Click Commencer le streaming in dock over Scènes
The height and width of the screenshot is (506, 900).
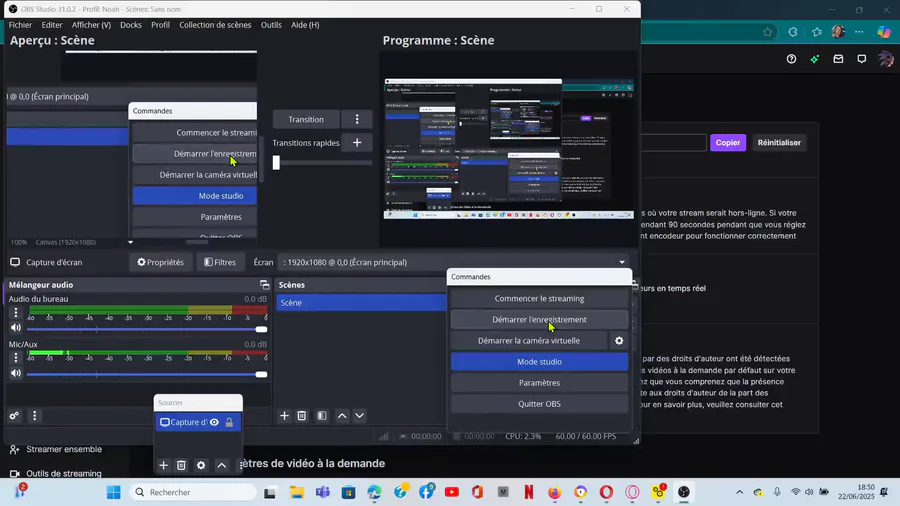click(539, 298)
